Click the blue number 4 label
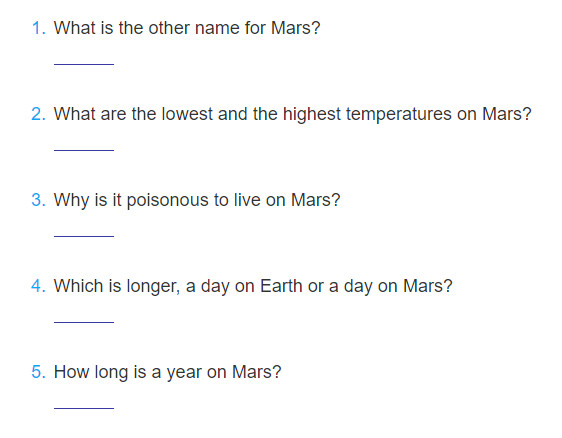Image resolution: width=562 pixels, height=438 pixels. point(39,286)
